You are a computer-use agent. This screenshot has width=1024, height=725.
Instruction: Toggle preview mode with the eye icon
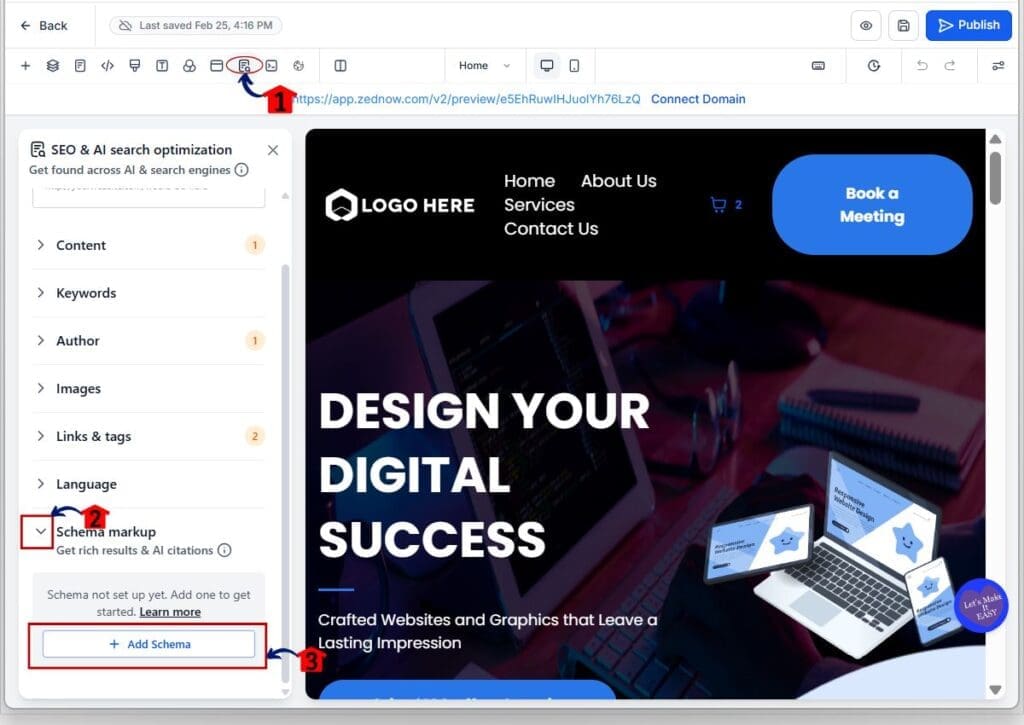click(x=866, y=26)
